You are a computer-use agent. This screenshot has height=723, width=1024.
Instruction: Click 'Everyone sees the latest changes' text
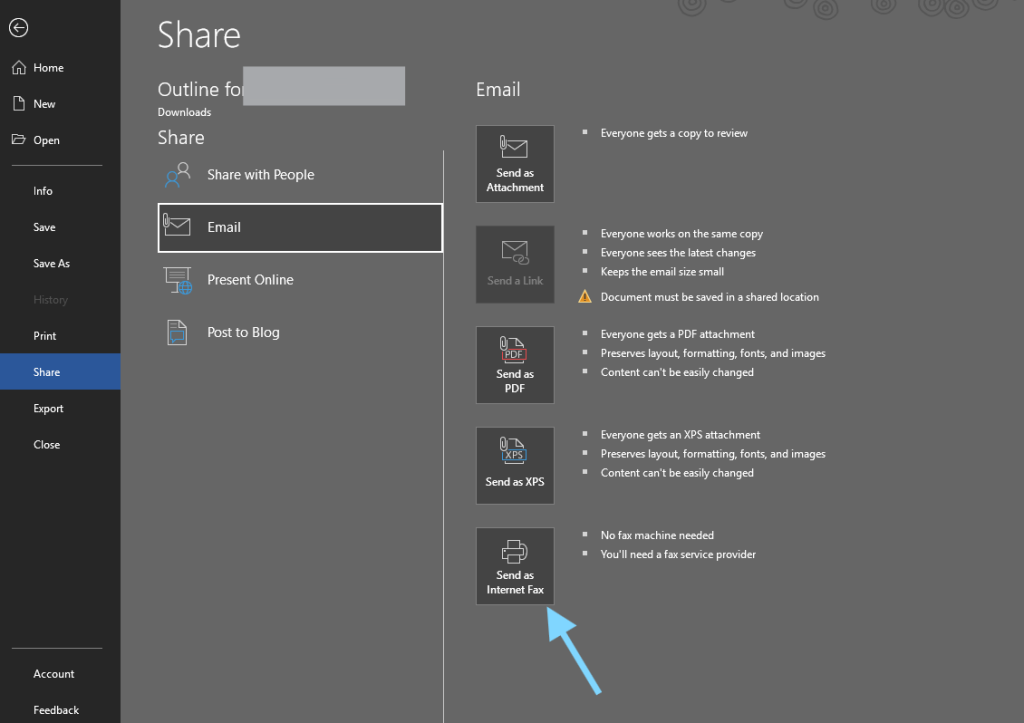(678, 253)
